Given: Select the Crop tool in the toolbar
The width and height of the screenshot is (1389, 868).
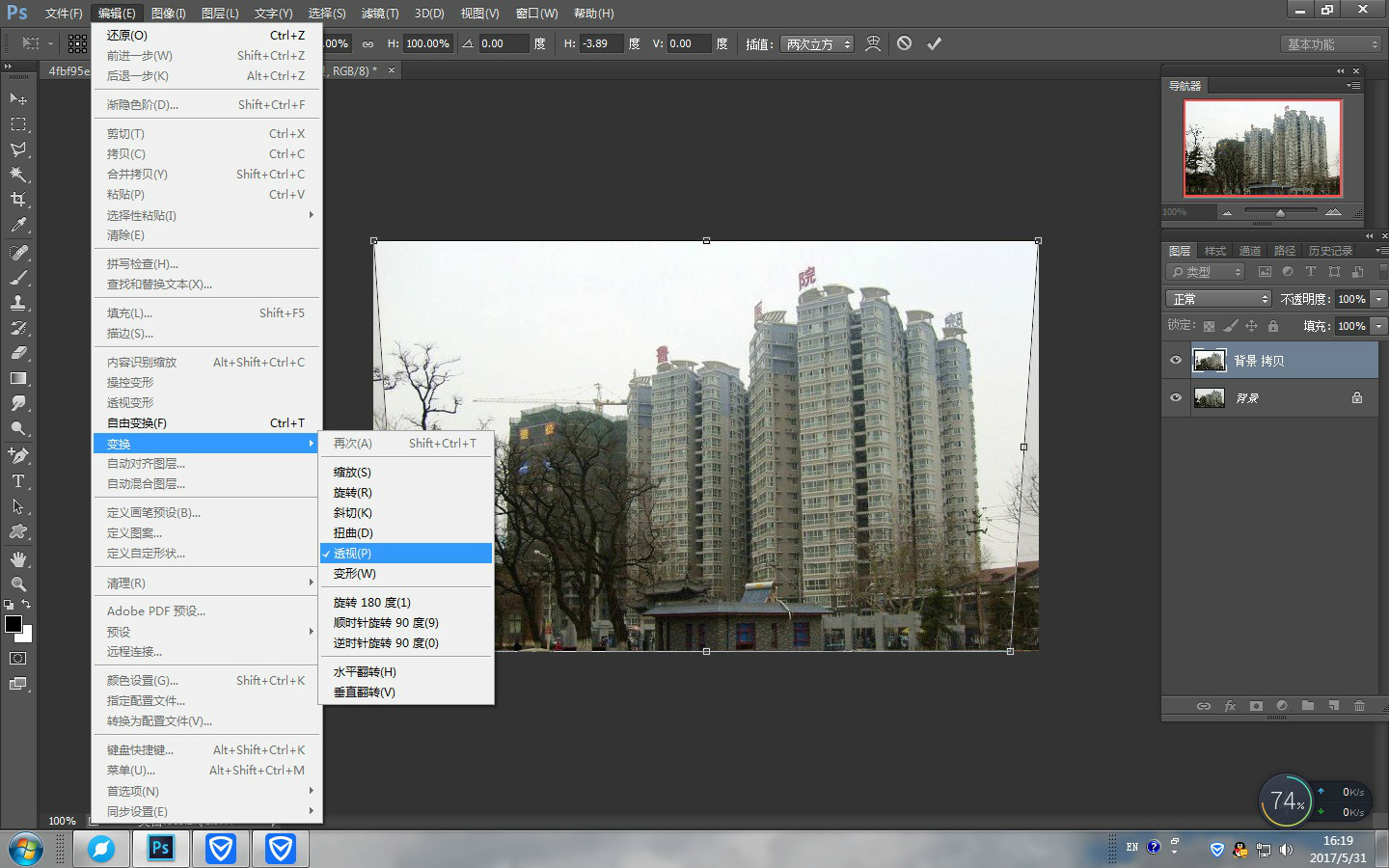Looking at the screenshot, I should click(19, 200).
